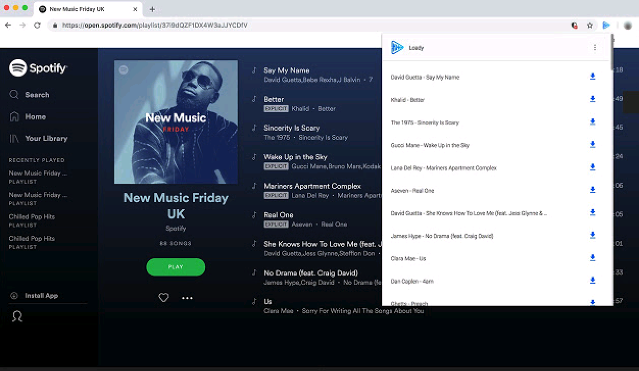The width and height of the screenshot is (639, 371).
Task: Click the macOS green fullscreen window button
Action: pos(25,8)
